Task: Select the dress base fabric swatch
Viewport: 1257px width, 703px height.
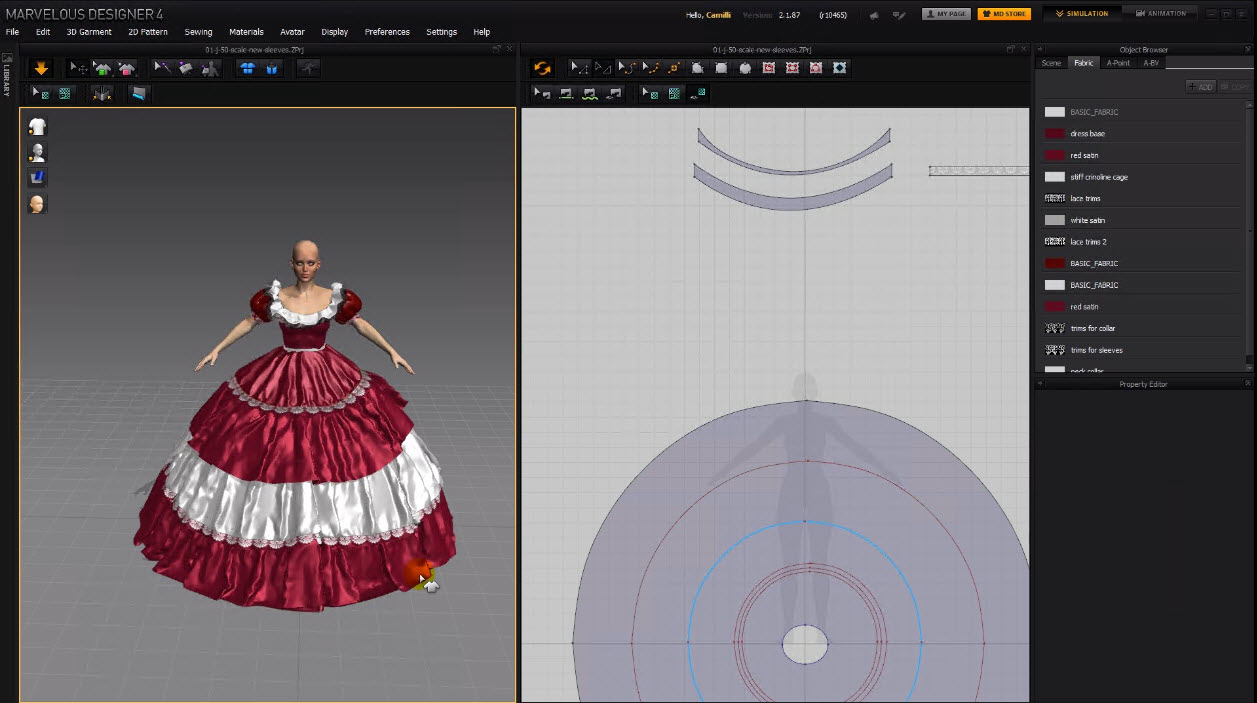Action: [x=1054, y=133]
